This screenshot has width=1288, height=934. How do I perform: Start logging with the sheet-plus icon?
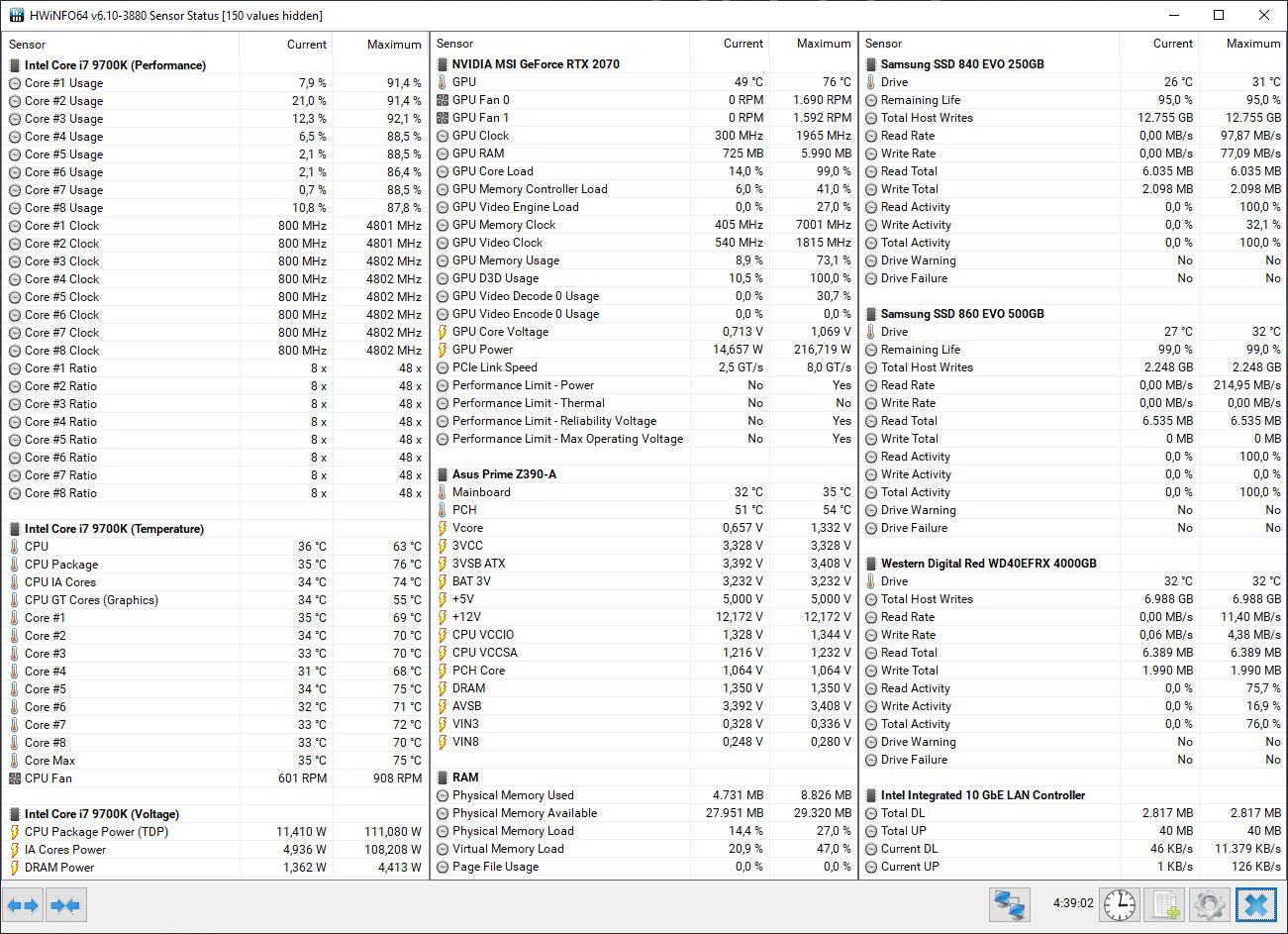click(1165, 905)
